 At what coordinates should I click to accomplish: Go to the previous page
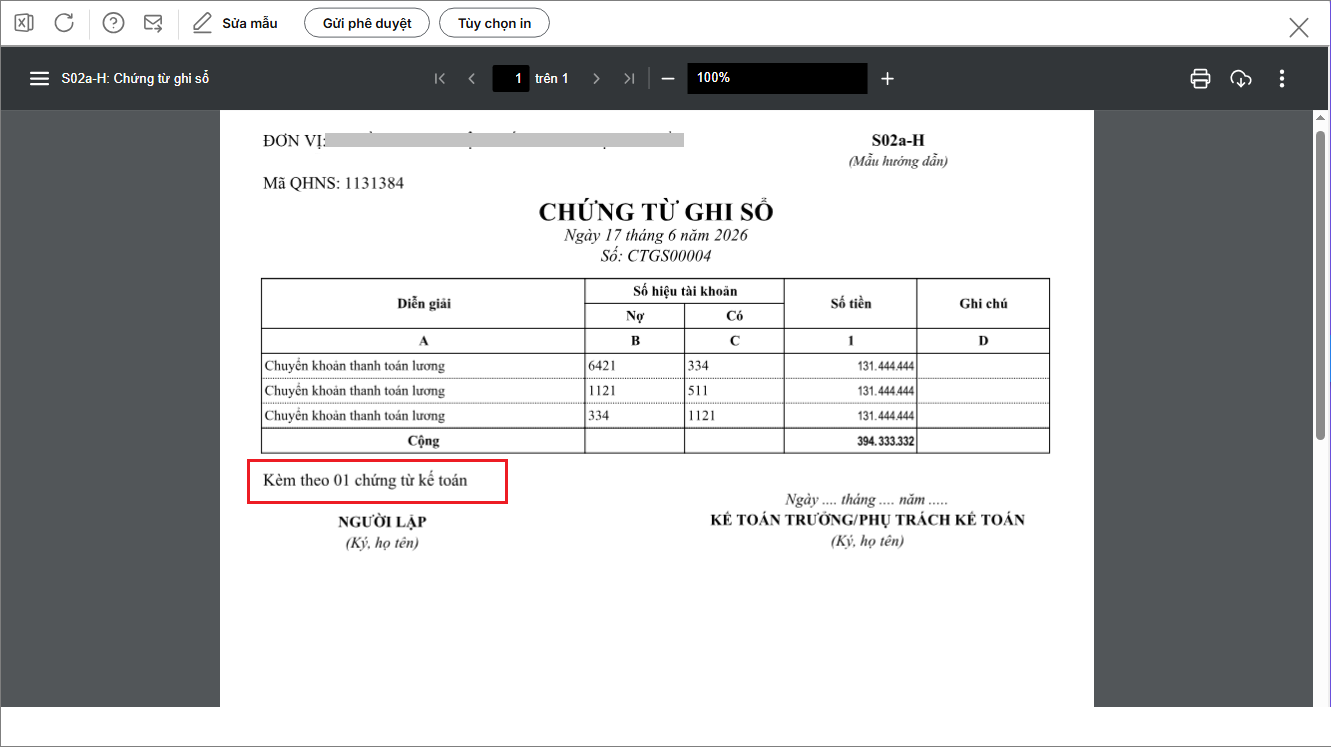(472, 78)
